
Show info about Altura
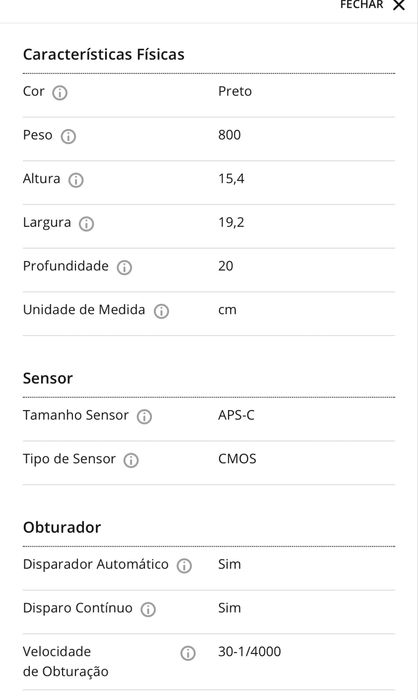click(76, 180)
